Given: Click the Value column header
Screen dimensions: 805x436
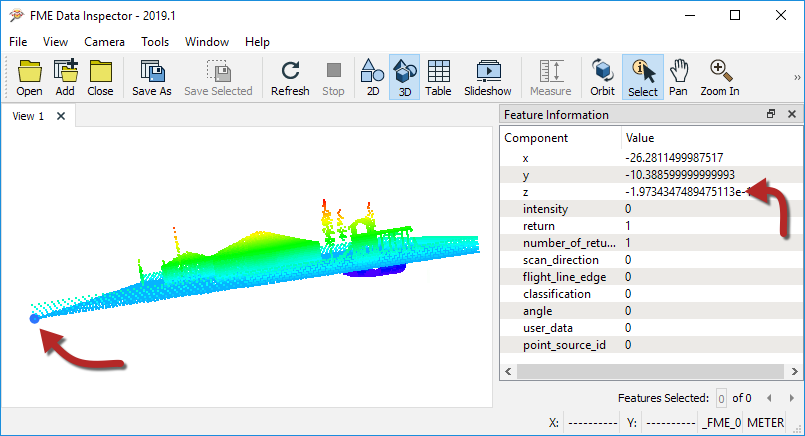Looking at the screenshot, I should [x=712, y=138].
